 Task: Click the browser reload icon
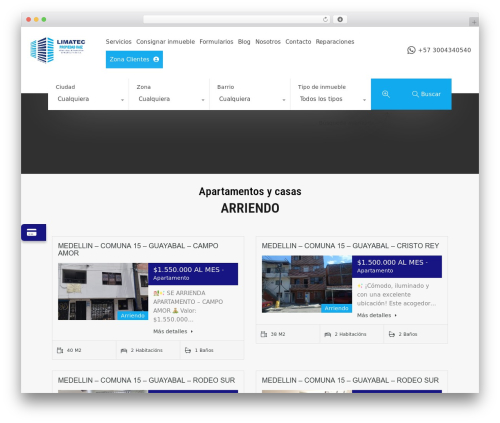(x=325, y=20)
